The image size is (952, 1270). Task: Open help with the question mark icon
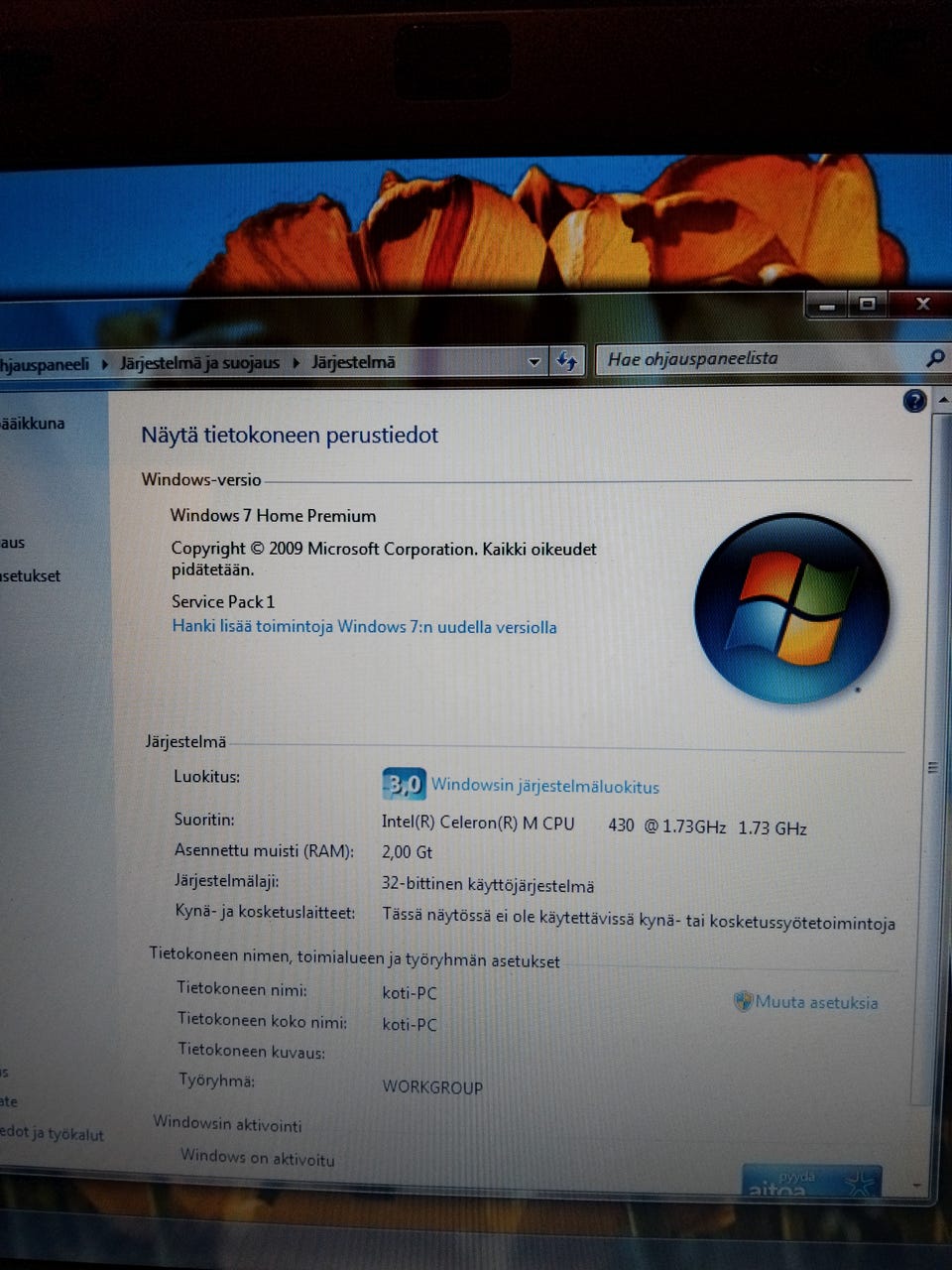point(915,401)
